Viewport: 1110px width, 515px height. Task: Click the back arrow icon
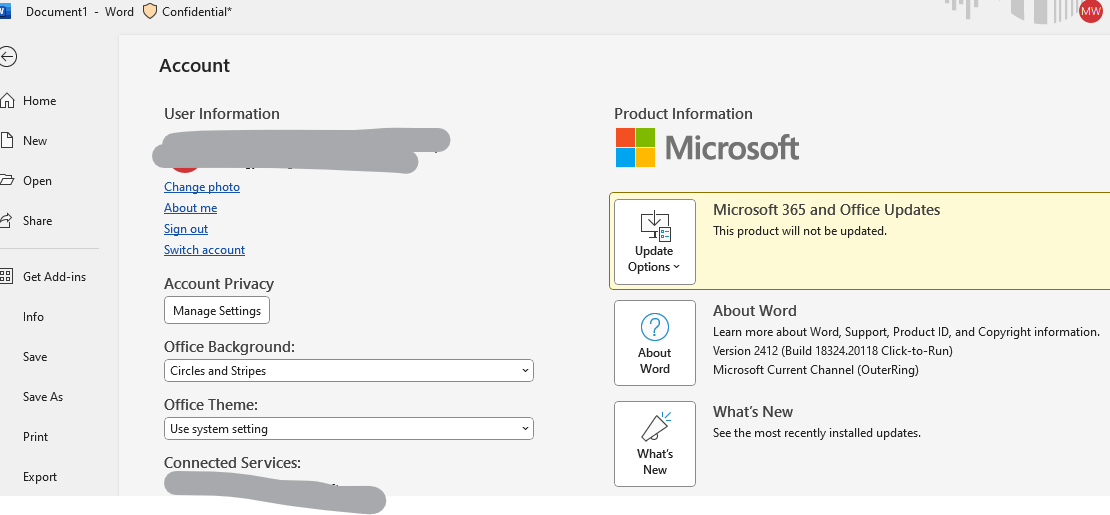(7, 57)
